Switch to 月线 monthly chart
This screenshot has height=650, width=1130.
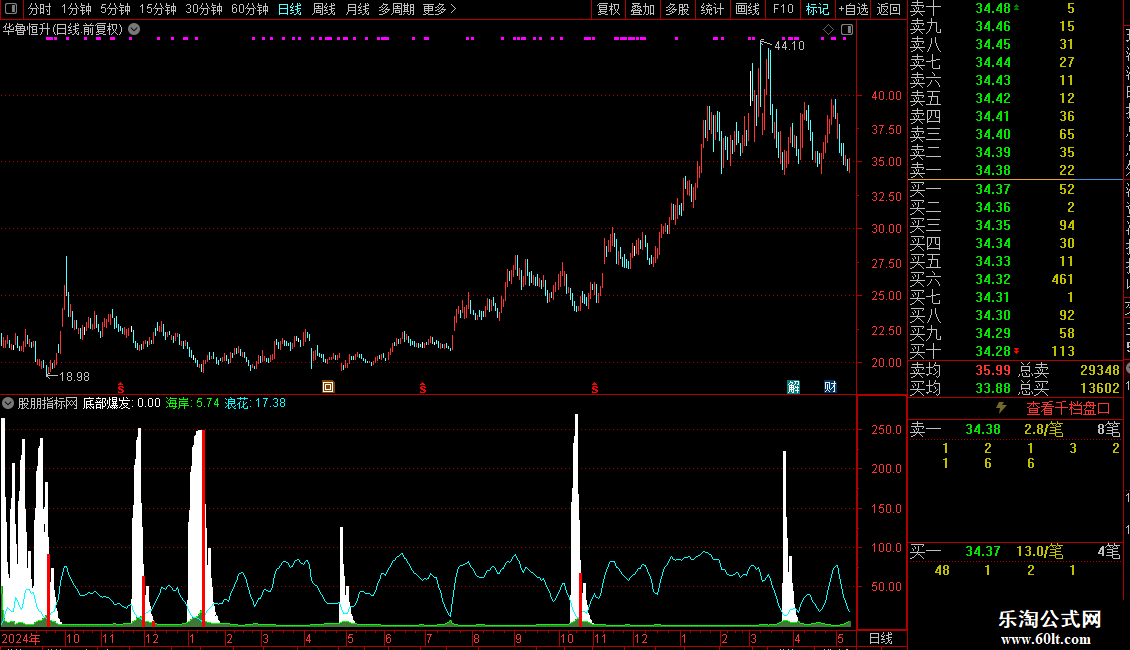[357, 9]
